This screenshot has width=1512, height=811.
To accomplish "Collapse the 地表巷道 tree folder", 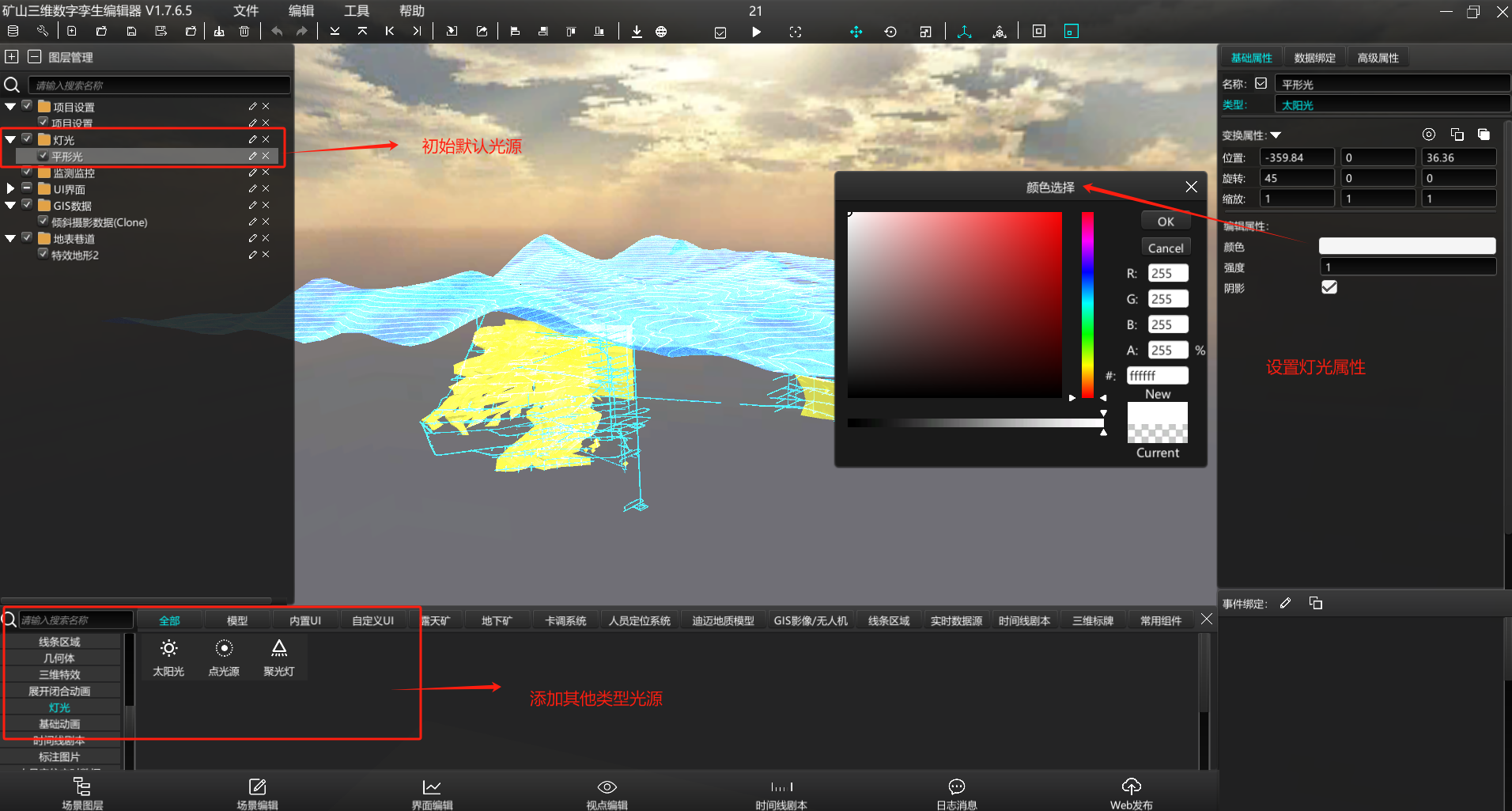I will click(x=10, y=238).
